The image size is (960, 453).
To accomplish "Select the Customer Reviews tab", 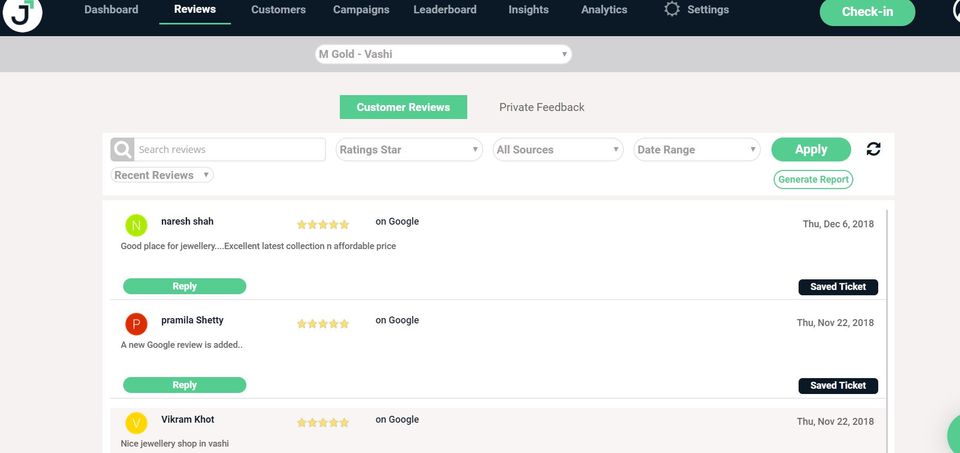I will pos(403,107).
